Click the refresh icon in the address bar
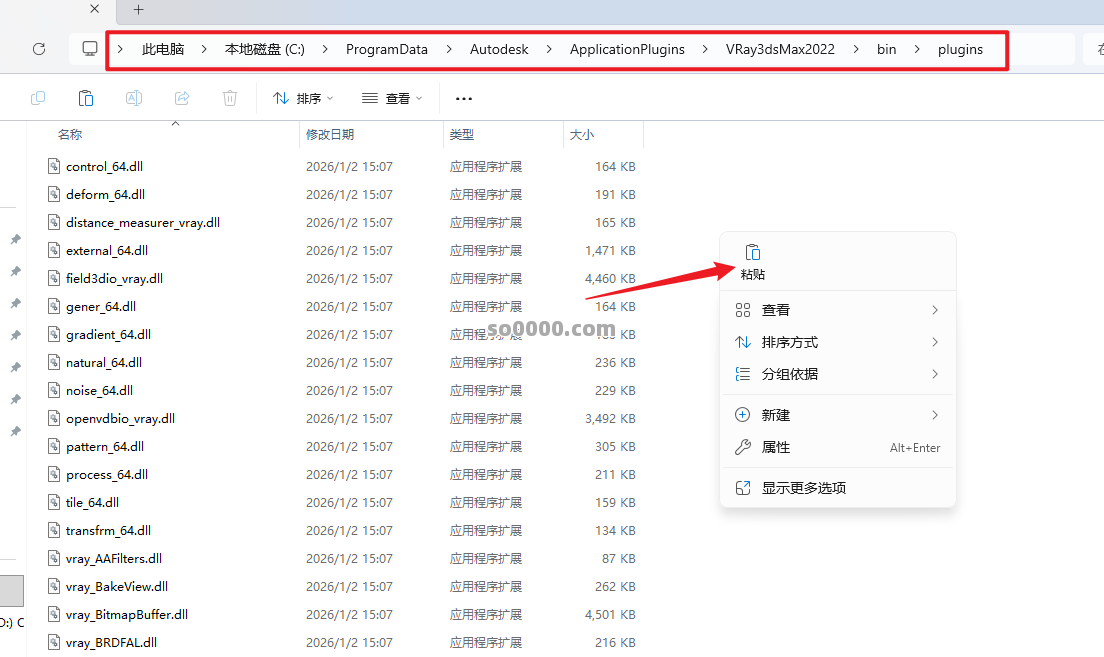Viewport: 1104px width, 657px height. 37,47
